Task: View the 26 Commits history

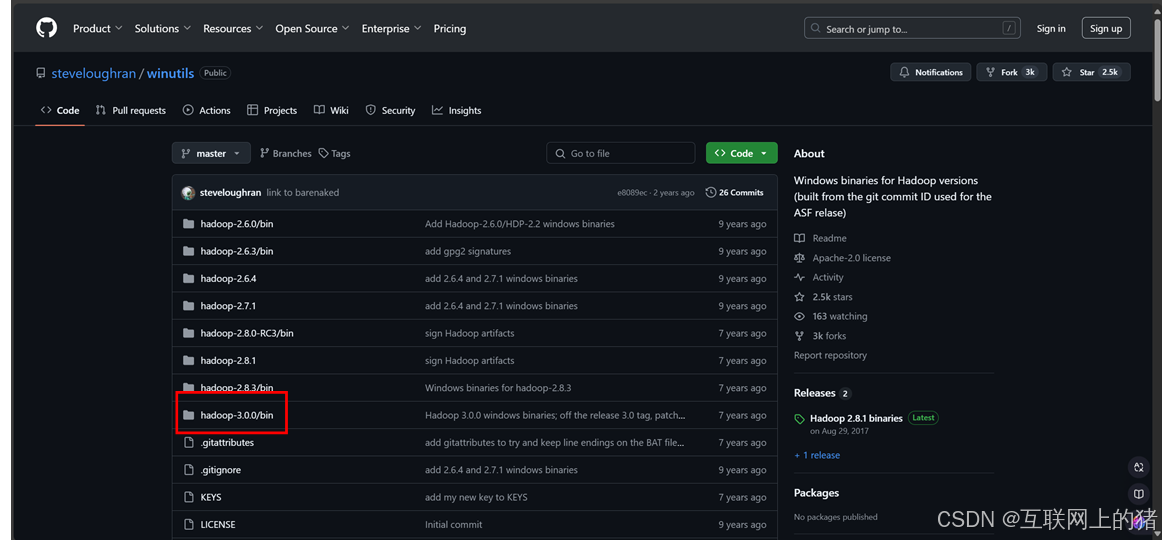Action: tap(734, 193)
